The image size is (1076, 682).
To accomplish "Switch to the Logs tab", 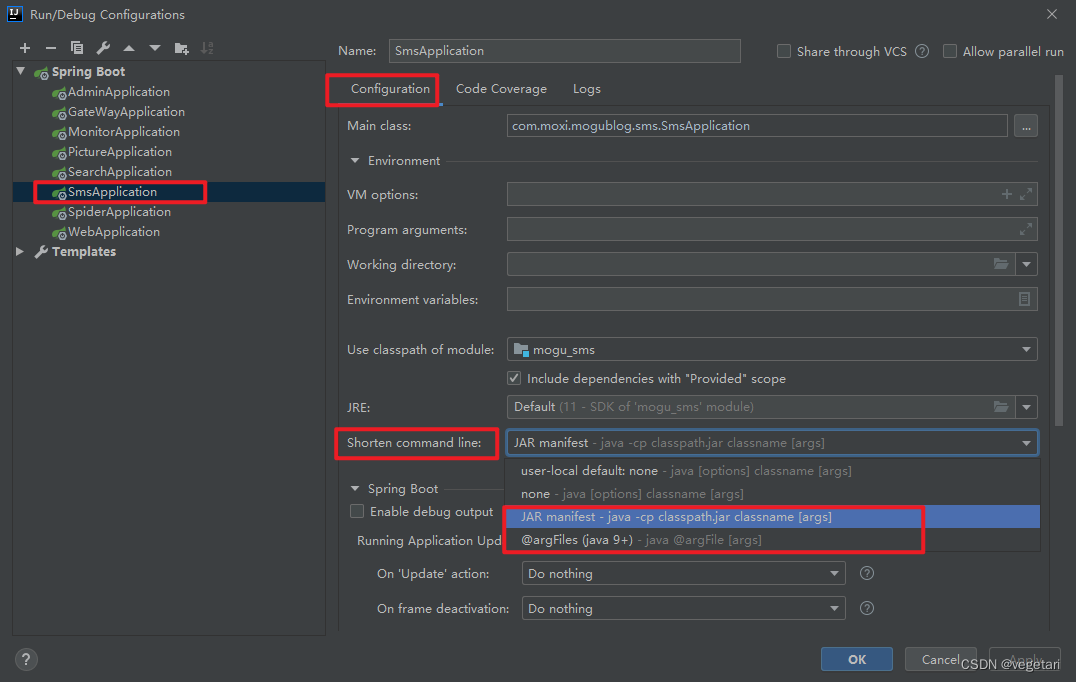I will point(586,88).
